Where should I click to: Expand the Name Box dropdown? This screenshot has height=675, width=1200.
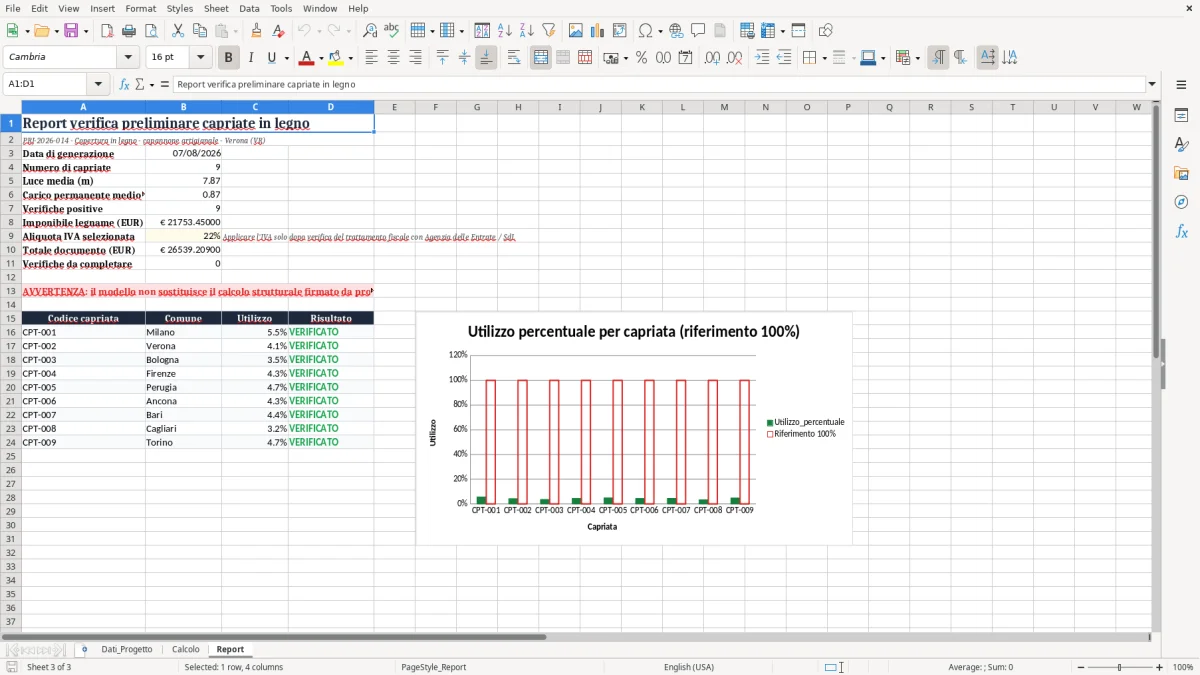(x=98, y=84)
